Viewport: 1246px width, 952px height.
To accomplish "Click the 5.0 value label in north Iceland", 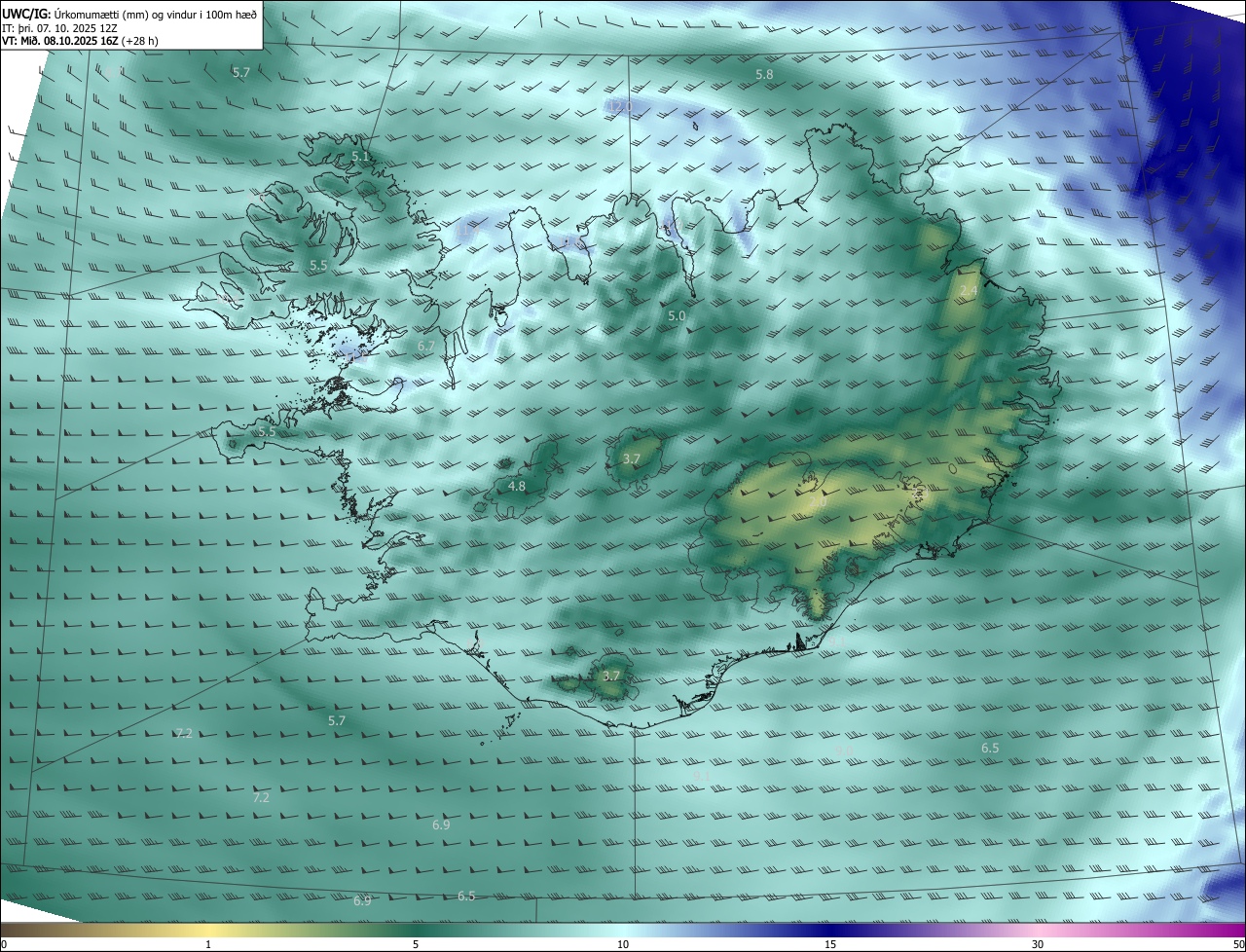I will pyautogui.click(x=677, y=316).
